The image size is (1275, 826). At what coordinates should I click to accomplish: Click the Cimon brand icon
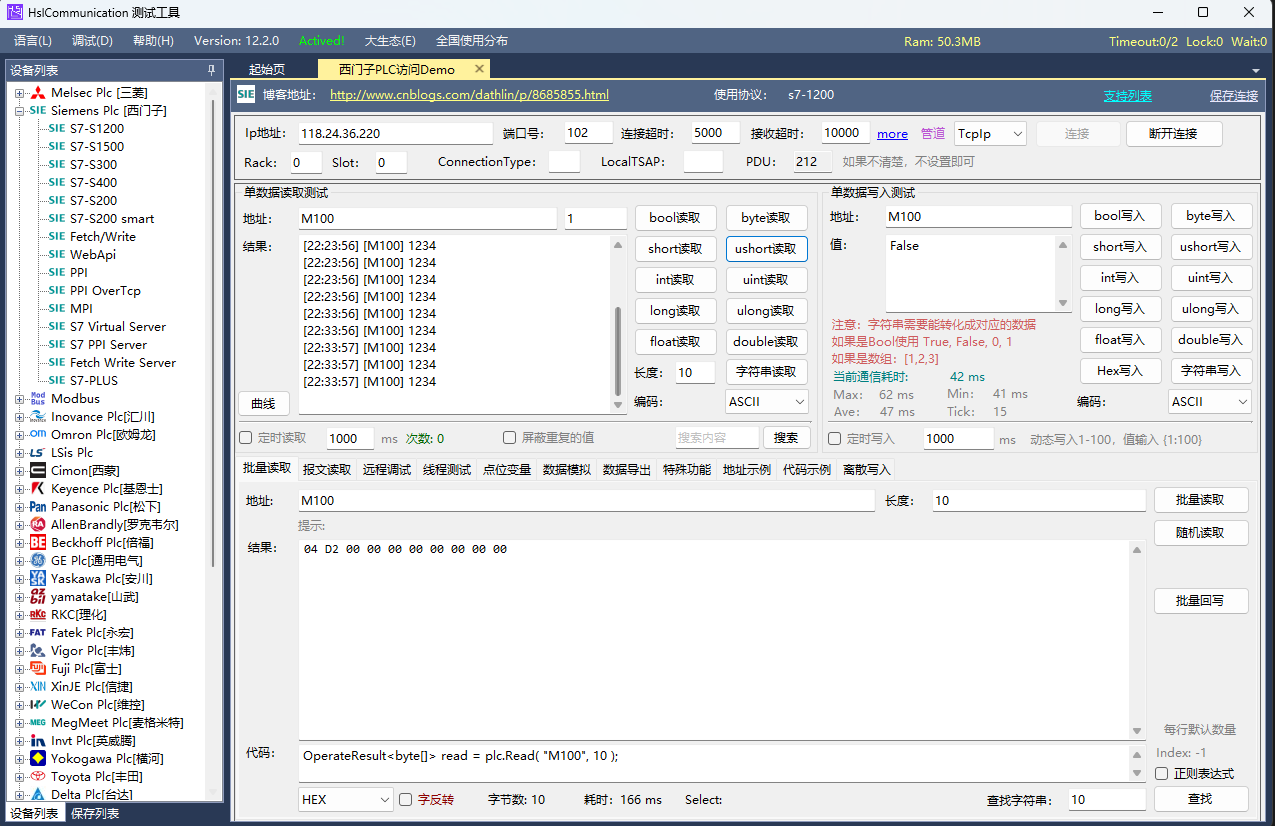click(x=38, y=471)
